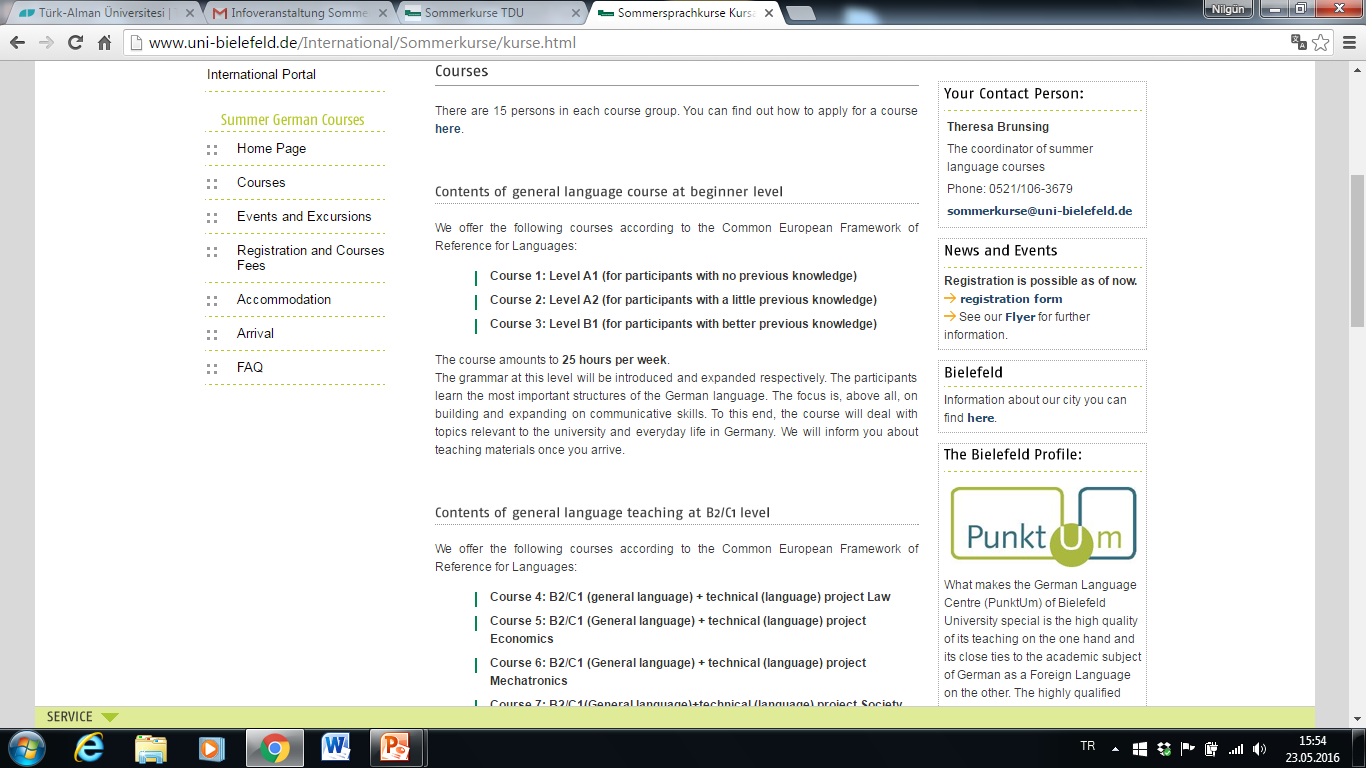This screenshot has height=768, width=1366.
Task: Switch to Chrome taskbar icon
Action: (274, 747)
